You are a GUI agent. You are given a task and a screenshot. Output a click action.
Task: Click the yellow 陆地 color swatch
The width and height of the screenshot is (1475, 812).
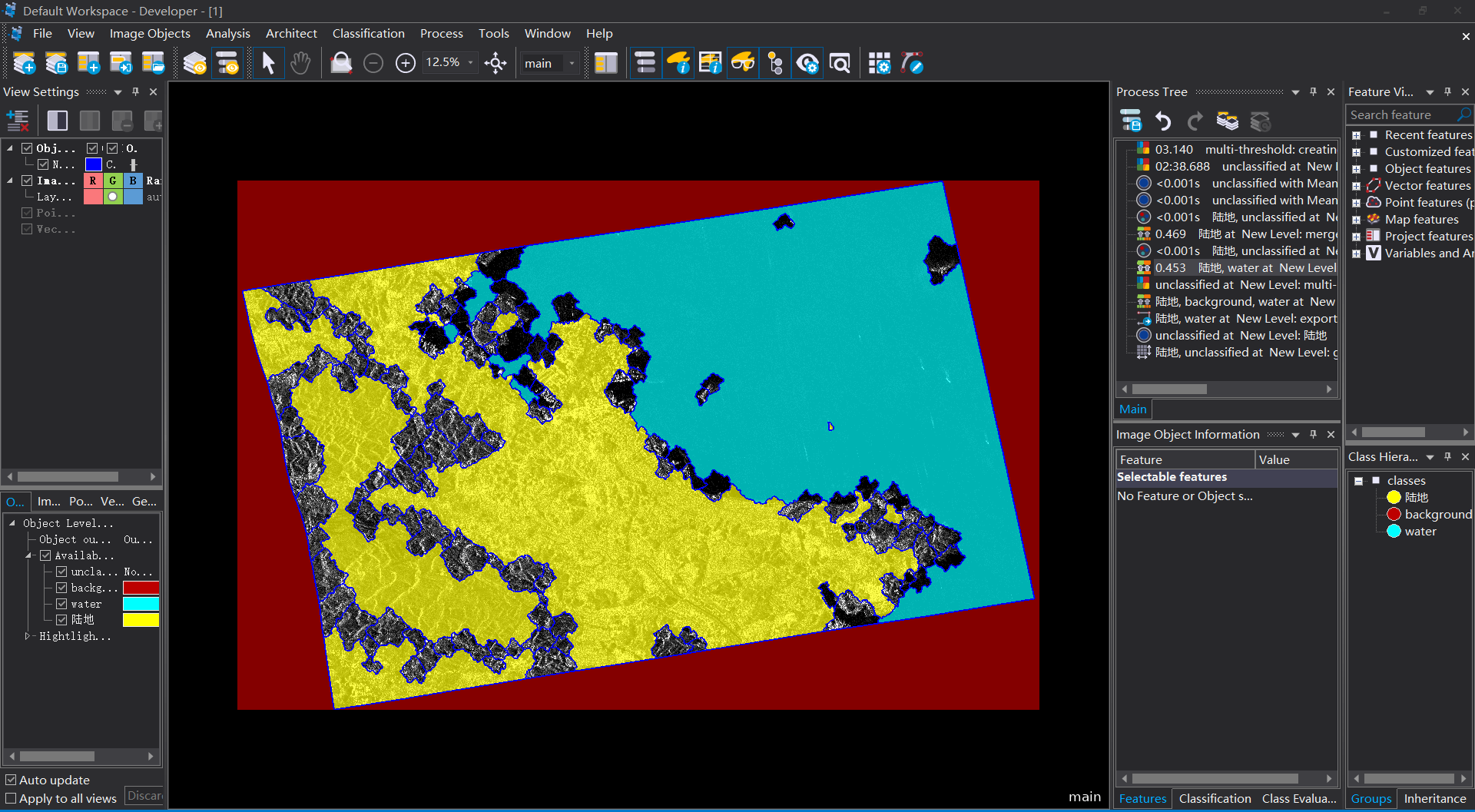[x=141, y=620]
